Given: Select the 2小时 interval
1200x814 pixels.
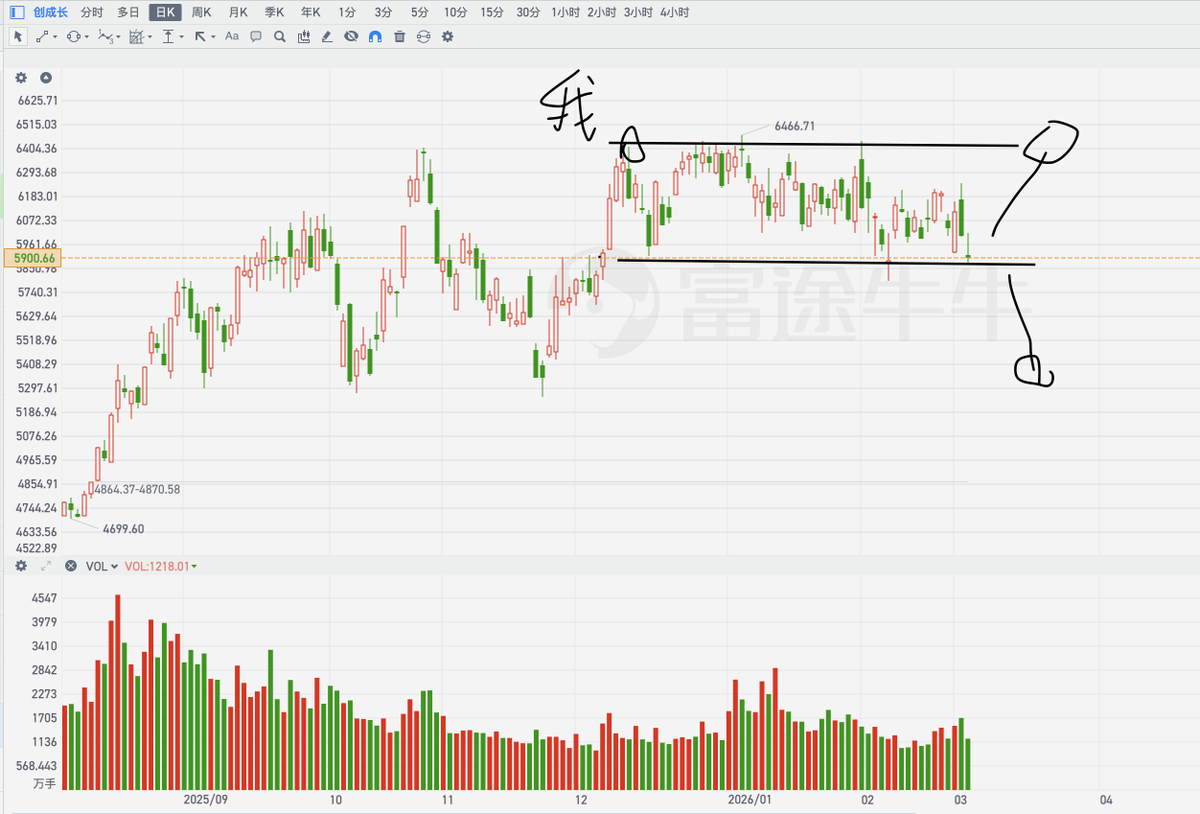Looking at the screenshot, I should coord(602,12).
